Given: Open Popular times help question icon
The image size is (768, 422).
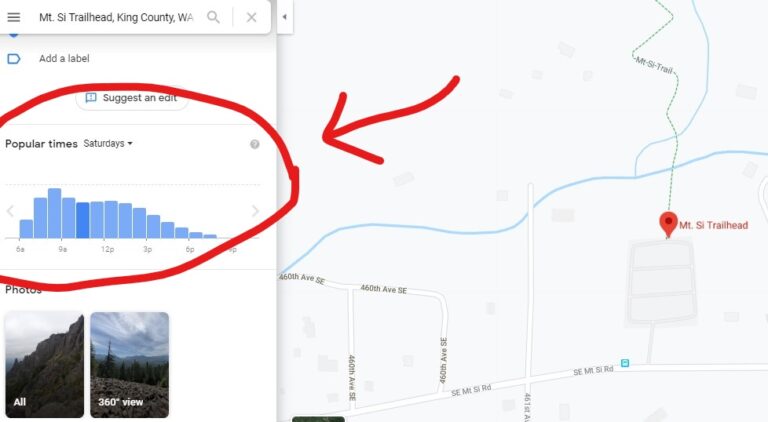Looking at the screenshot, I should click(255, 144).
